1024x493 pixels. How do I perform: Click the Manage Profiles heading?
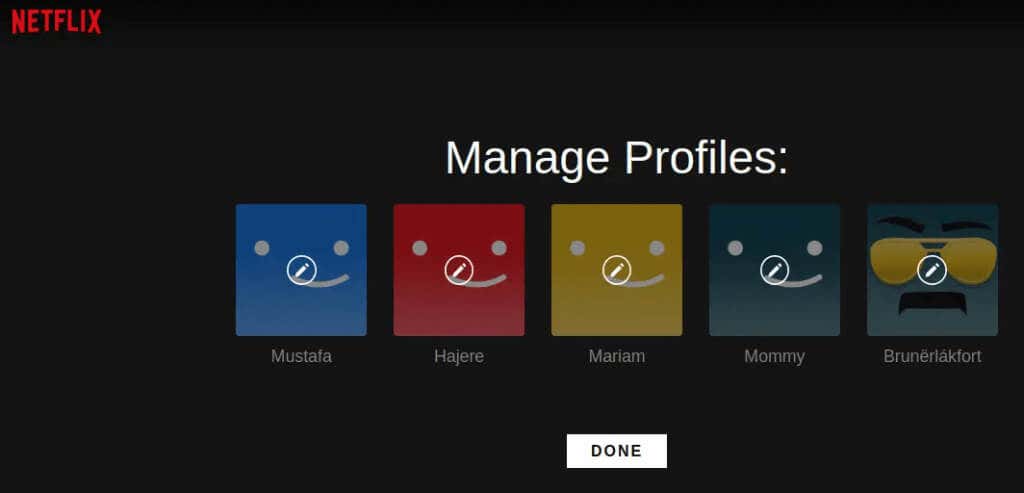click(616, 157)
